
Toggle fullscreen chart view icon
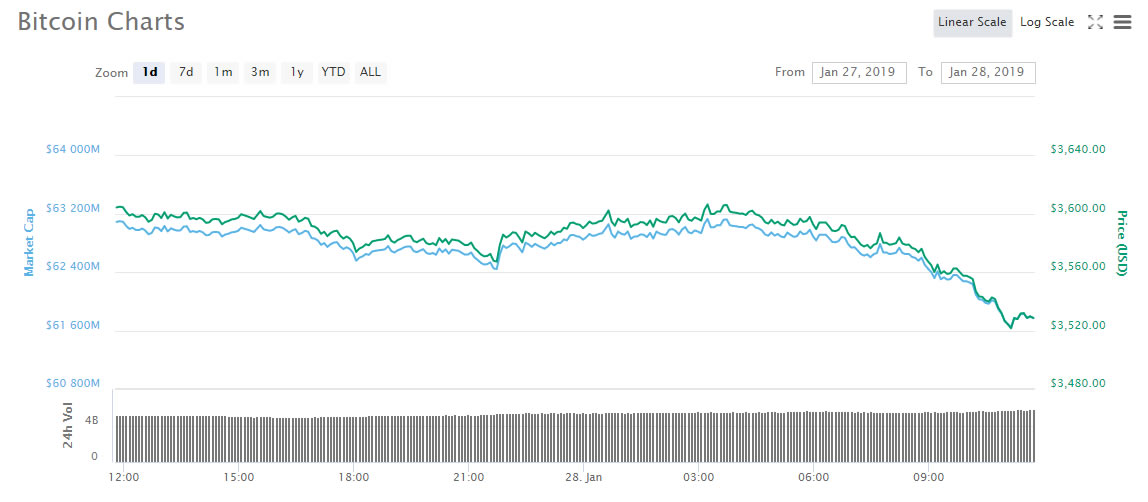(x=1095, y=22)
